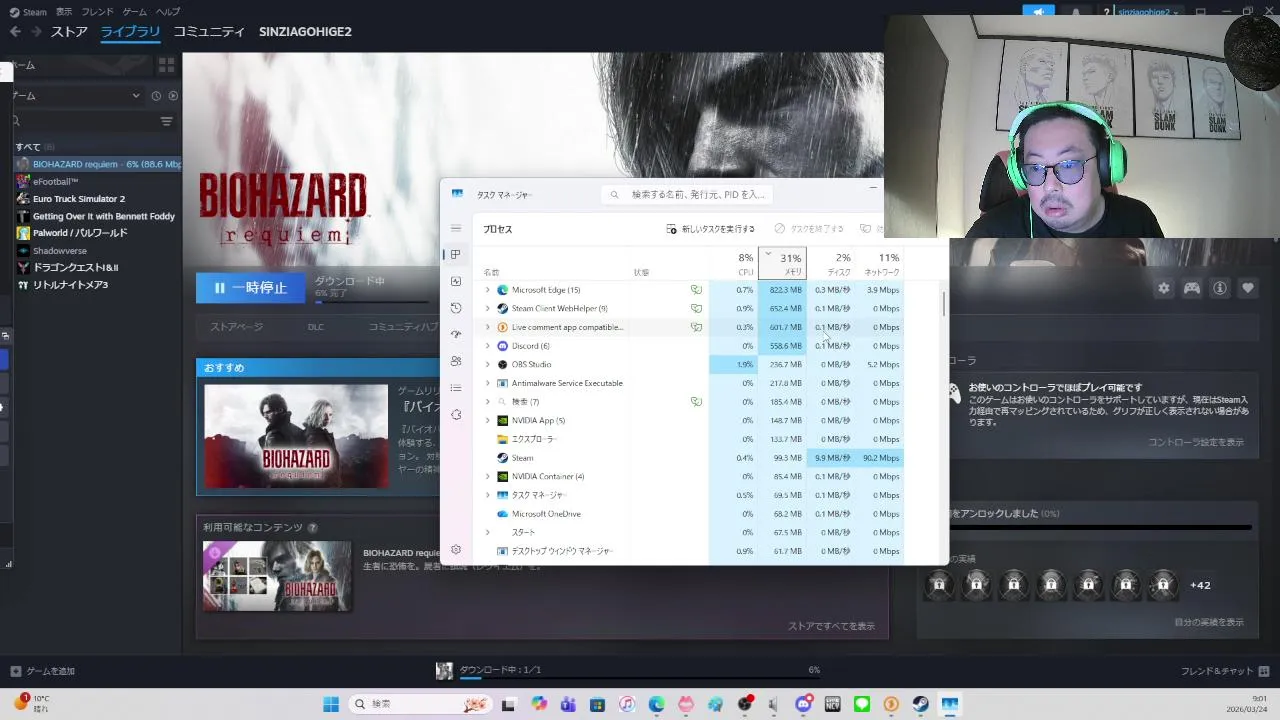Open Startup apps icon in Task Manager
The width and height of the screenshot is (1280, 720).
point(456,334)
